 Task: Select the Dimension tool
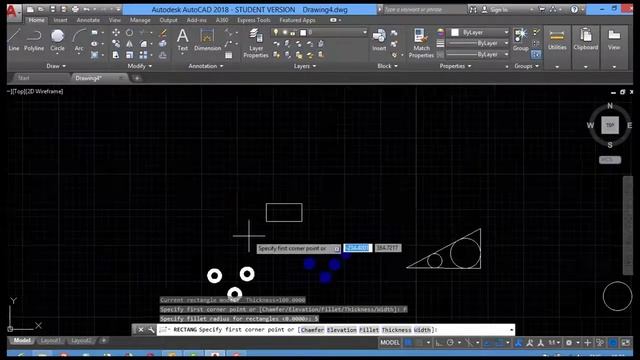point(207,40)
